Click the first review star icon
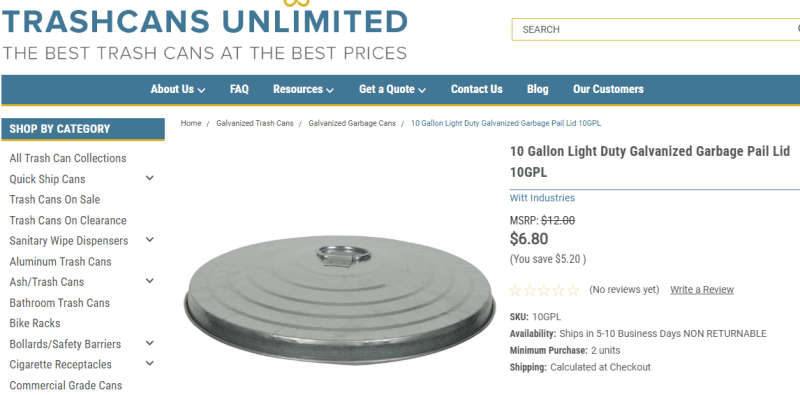Image resolution: width=800 pixels, height=395 pixels. pos(515,290)
